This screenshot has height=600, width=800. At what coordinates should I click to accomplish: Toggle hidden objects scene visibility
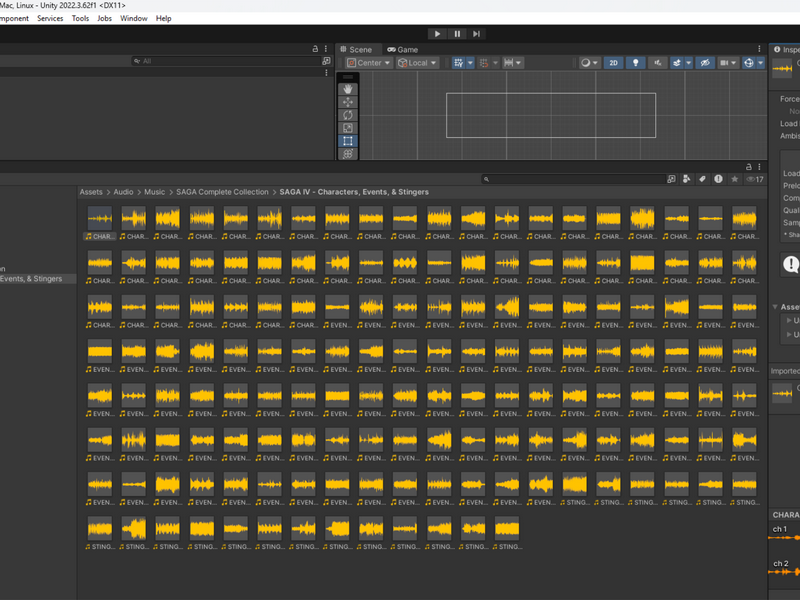(x=705, y=63)
